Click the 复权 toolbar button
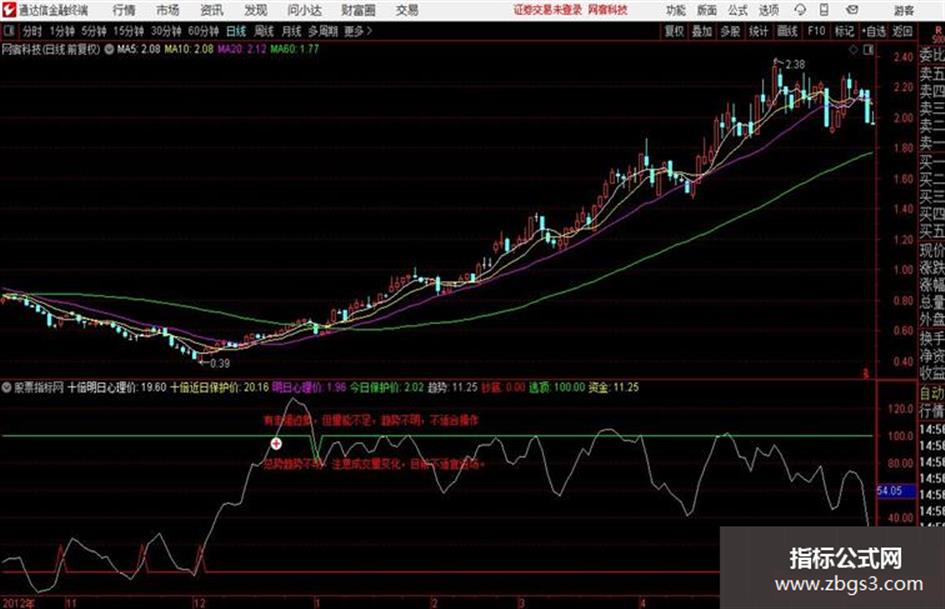945x609 pixels. (674, 31)
